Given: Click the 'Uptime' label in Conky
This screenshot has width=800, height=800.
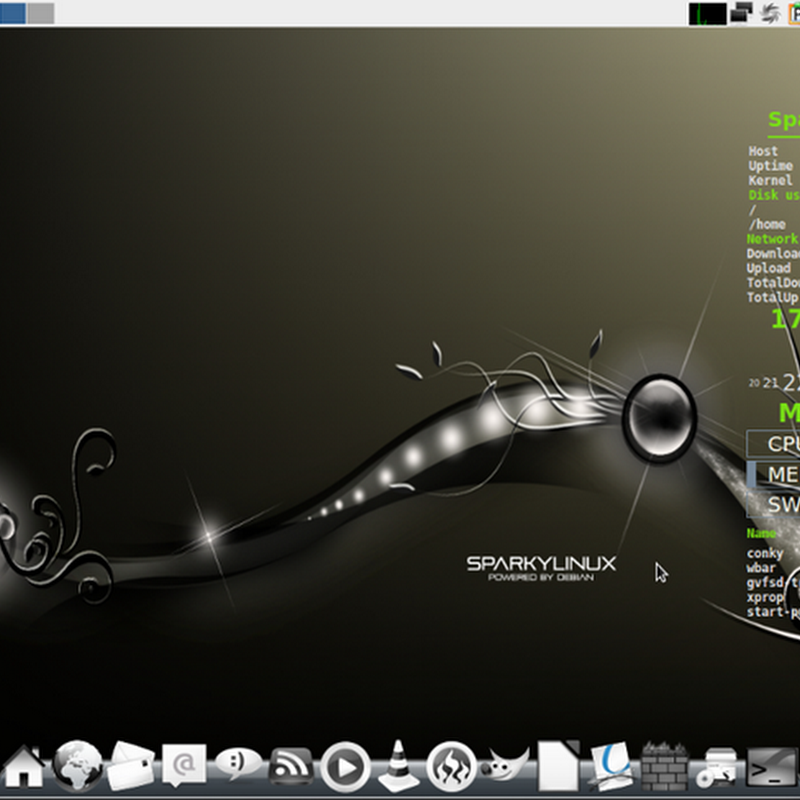Looking at the screenshot, I should pyautogui.click(x=770, y=166).
